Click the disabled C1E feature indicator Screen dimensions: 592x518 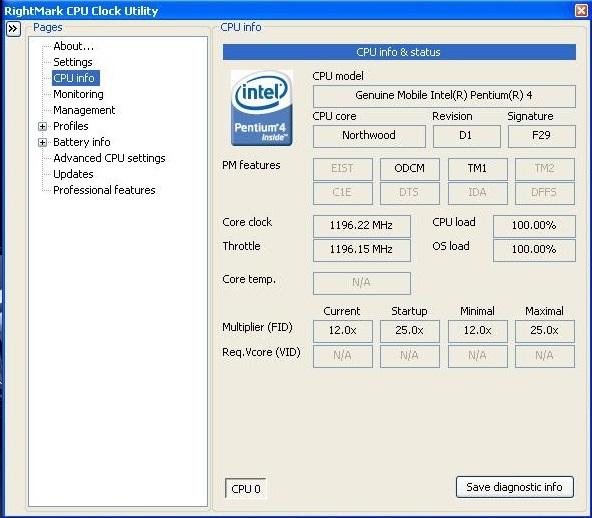(x=342, y=193)
